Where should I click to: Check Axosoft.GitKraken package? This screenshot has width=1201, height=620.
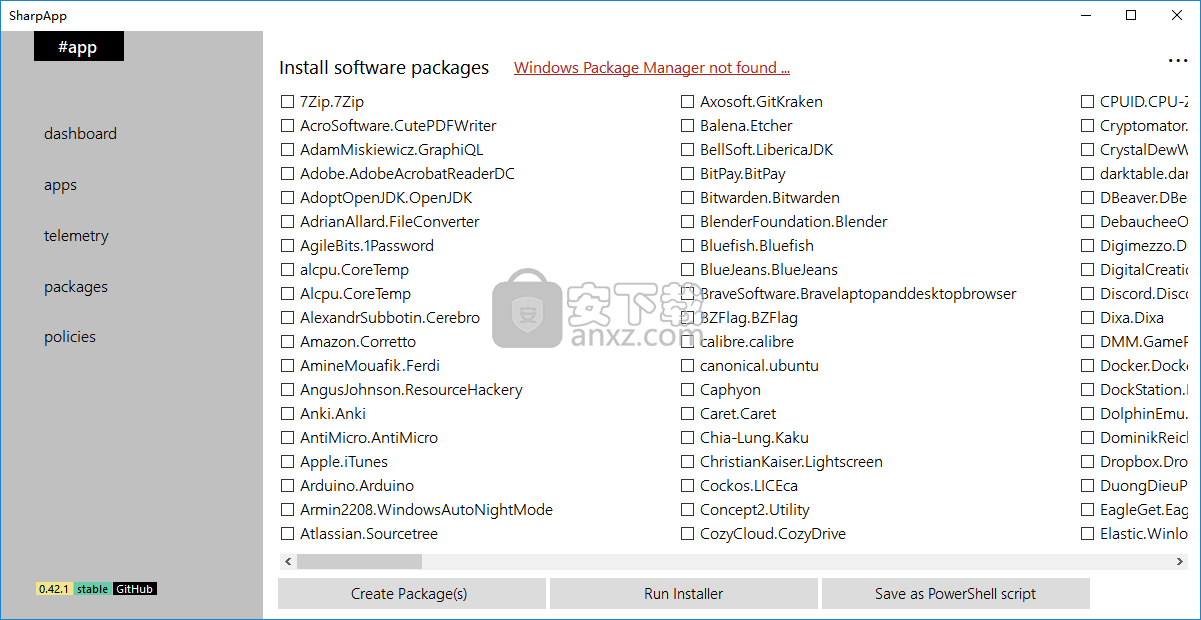[688, 102]
